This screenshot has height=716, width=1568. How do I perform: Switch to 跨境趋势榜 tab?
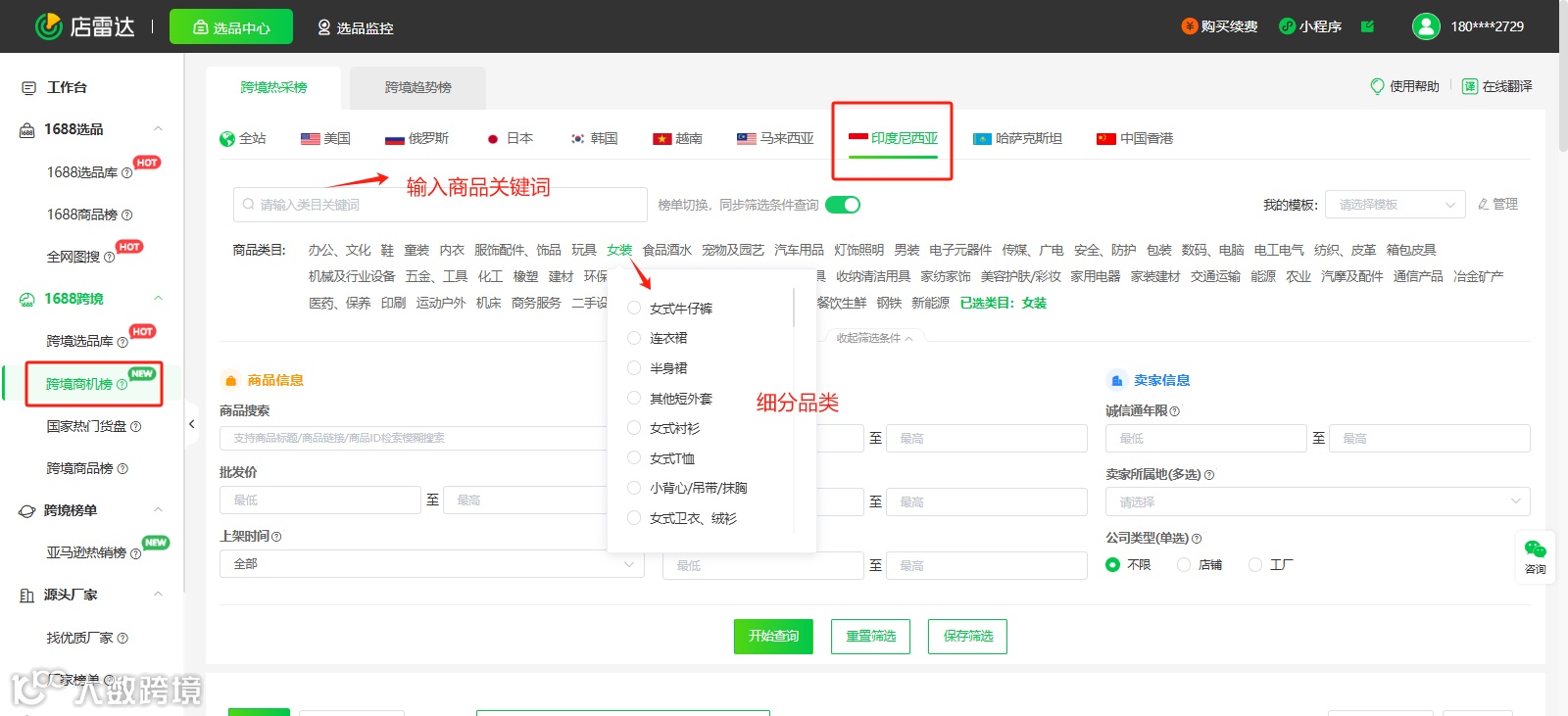click(418, 88)
